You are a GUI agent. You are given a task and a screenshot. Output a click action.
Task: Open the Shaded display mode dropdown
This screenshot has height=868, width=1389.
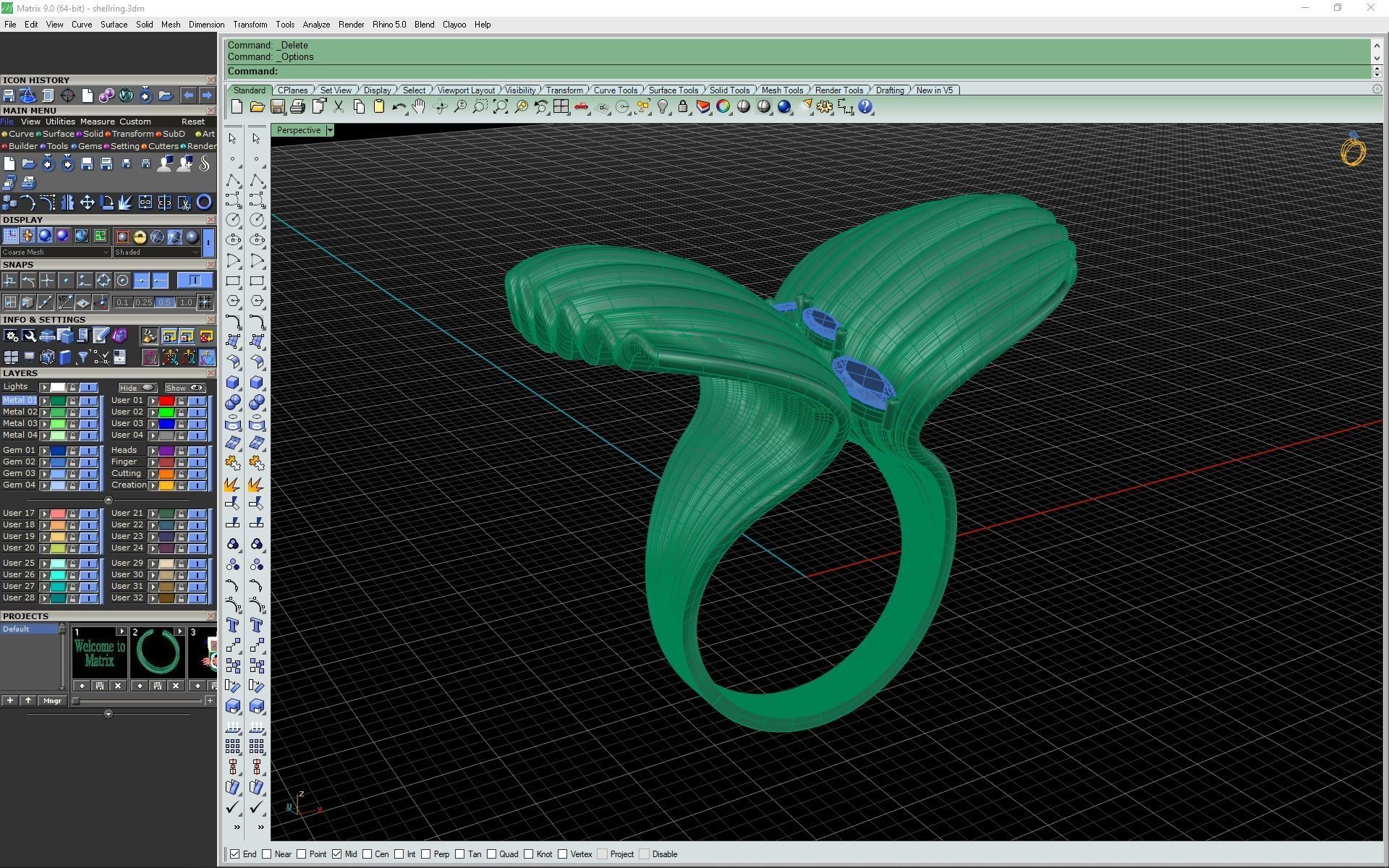point(156,252)
